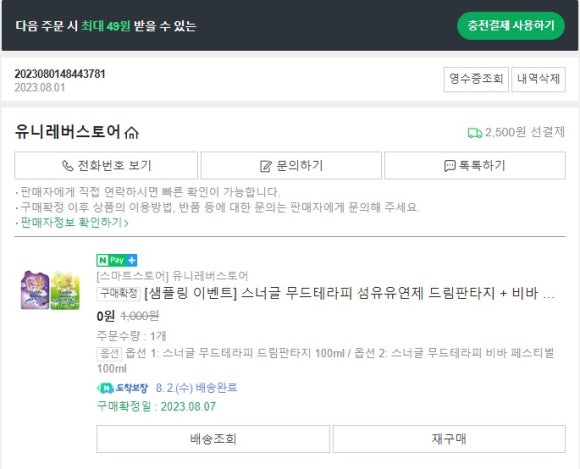Click the 구매확정 status badge
Viewport: 580px width, 469px height.
119,294
